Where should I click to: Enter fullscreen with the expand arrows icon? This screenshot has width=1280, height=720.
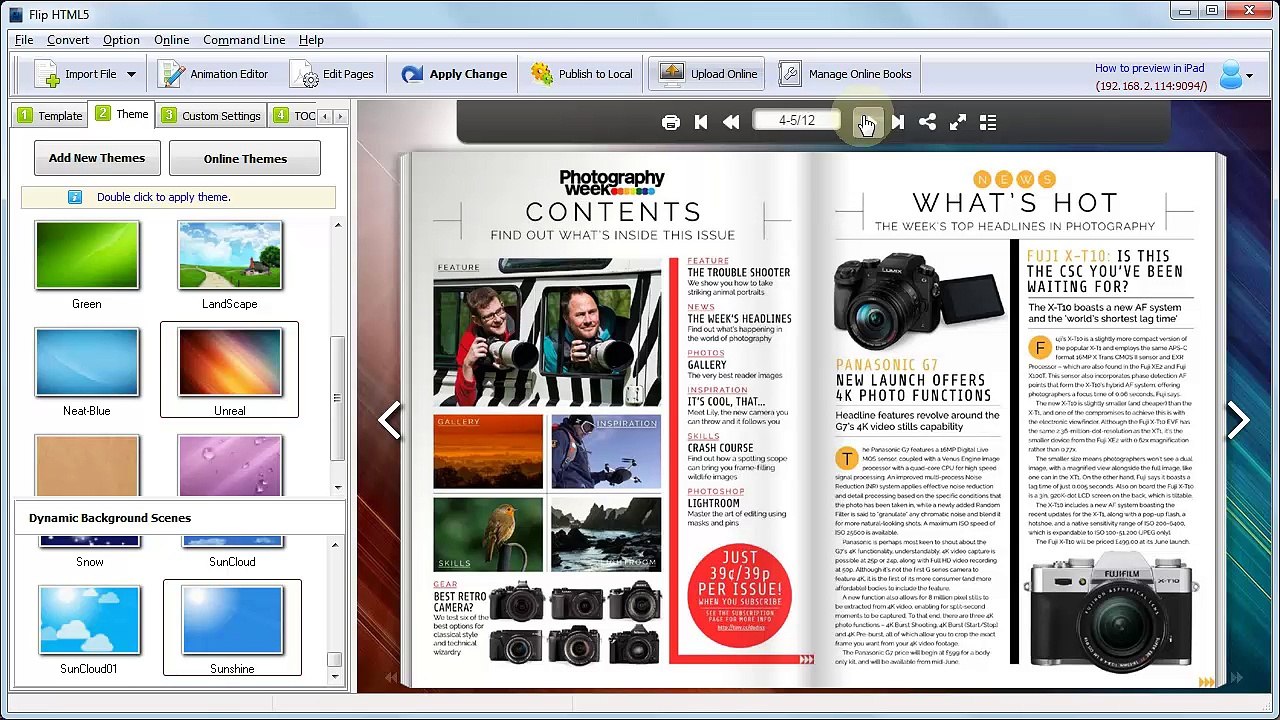click(958, 122)
